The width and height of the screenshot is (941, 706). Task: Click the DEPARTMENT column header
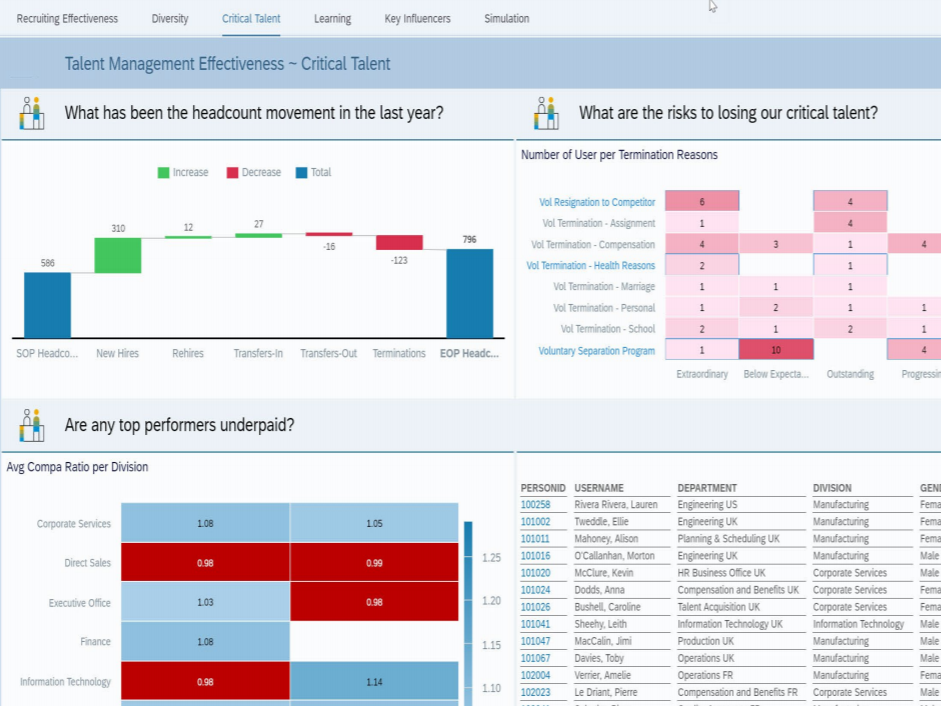[707, 488]
